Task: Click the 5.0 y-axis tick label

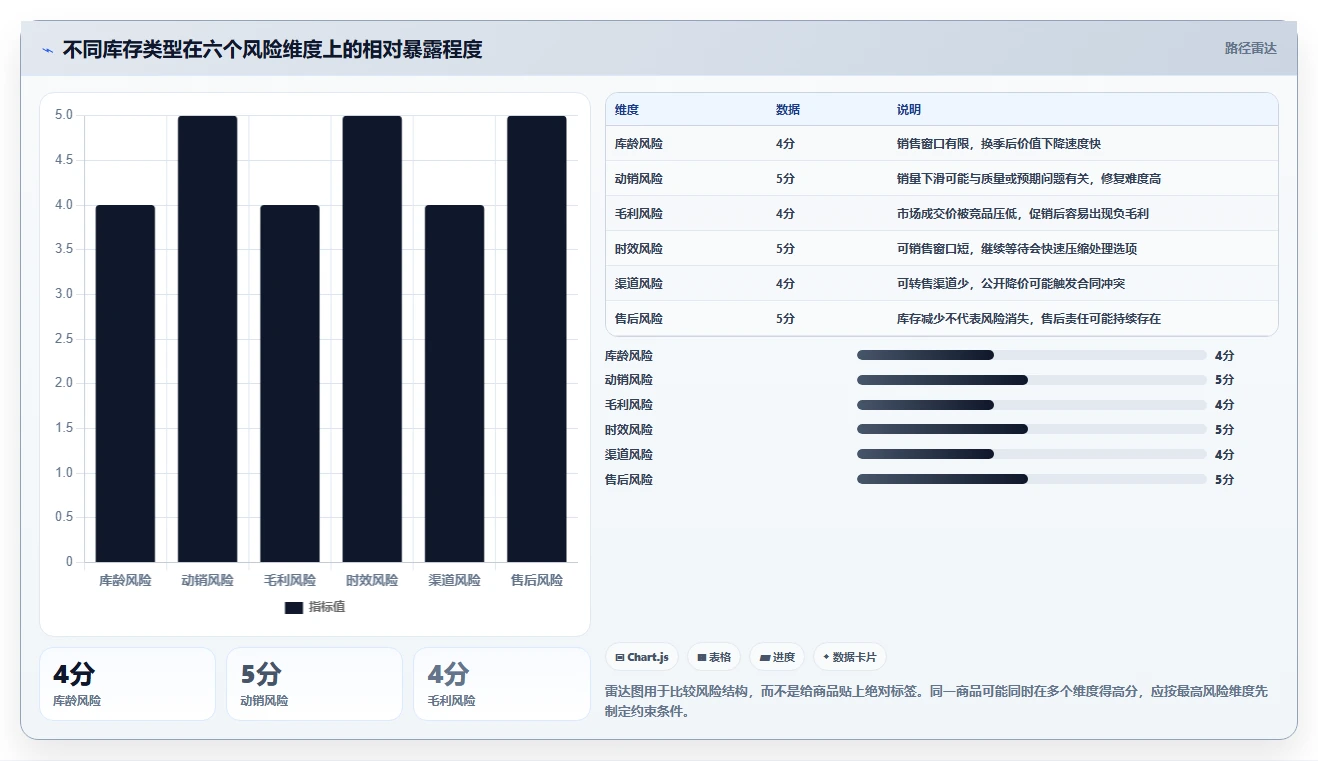Action: click(64, 115)
